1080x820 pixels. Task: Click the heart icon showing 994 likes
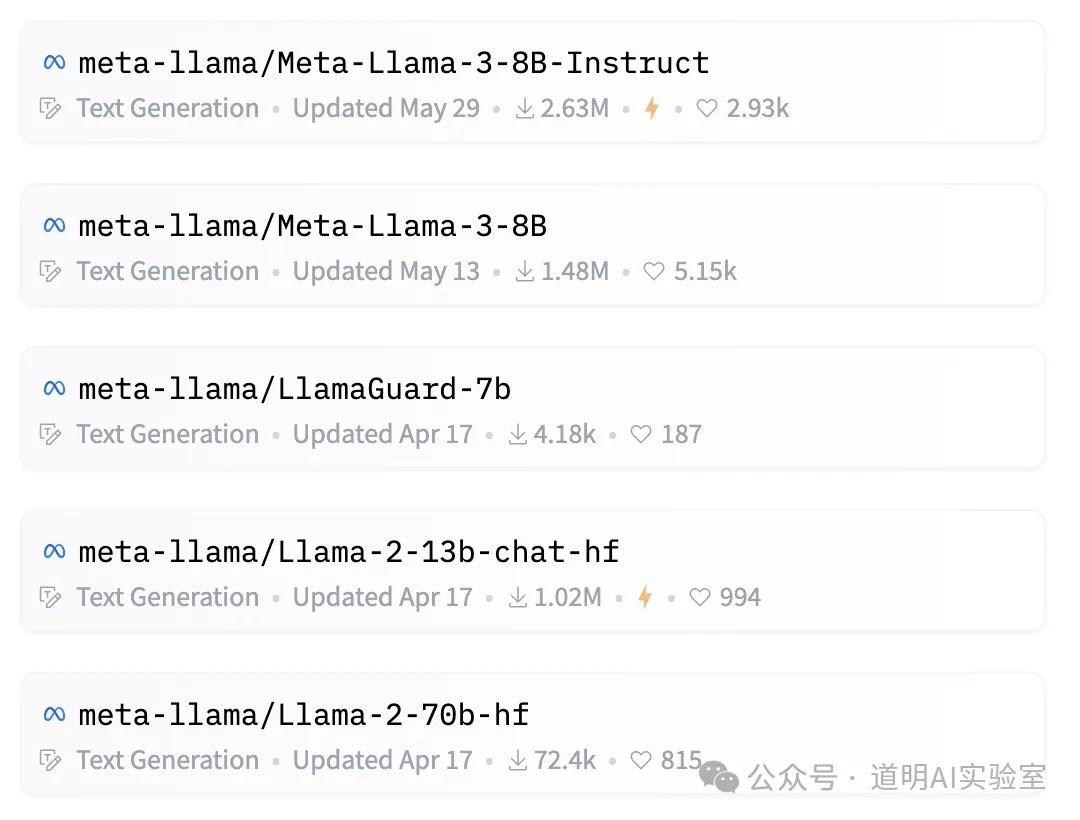(700, 597)
